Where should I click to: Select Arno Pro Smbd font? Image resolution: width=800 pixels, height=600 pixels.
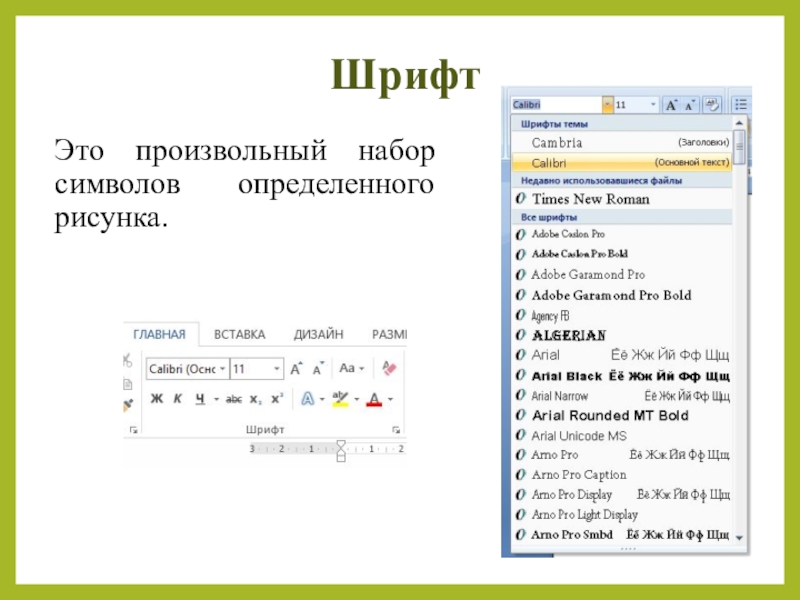pyautogui.click(x=622, y=535)
